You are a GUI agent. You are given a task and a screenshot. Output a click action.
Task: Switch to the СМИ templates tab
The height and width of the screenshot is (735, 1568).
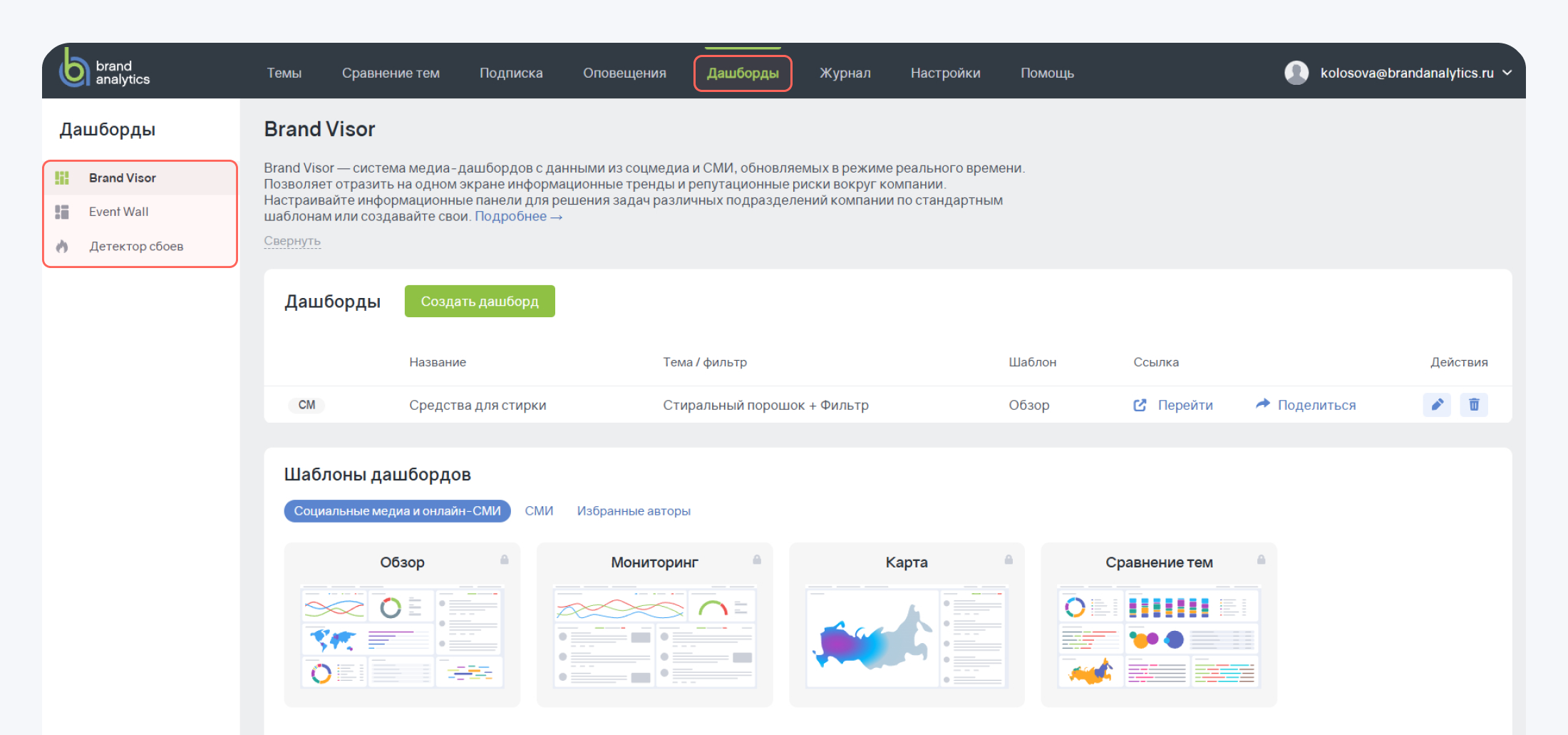coord(539,511)
